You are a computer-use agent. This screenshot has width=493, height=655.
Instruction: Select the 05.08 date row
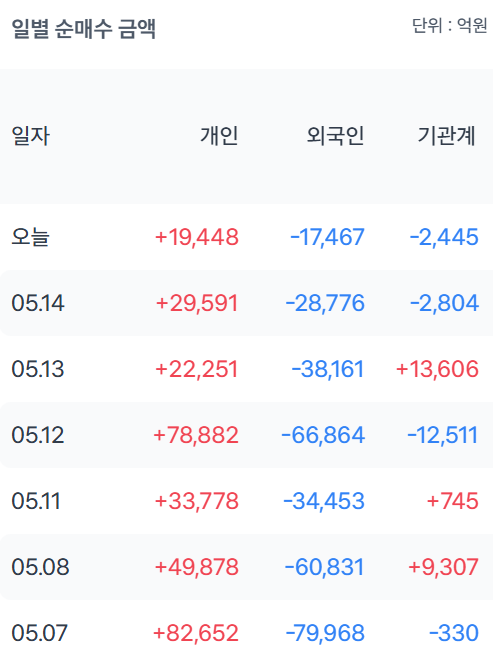point(246,567)
